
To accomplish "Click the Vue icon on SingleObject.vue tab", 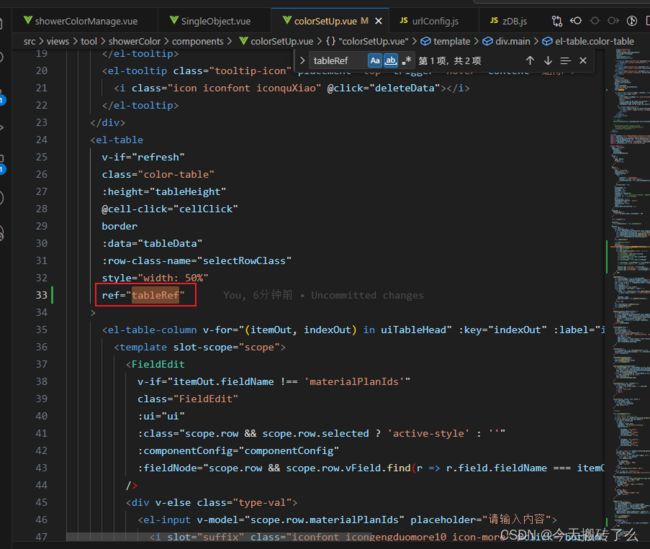I will point(174,20).
